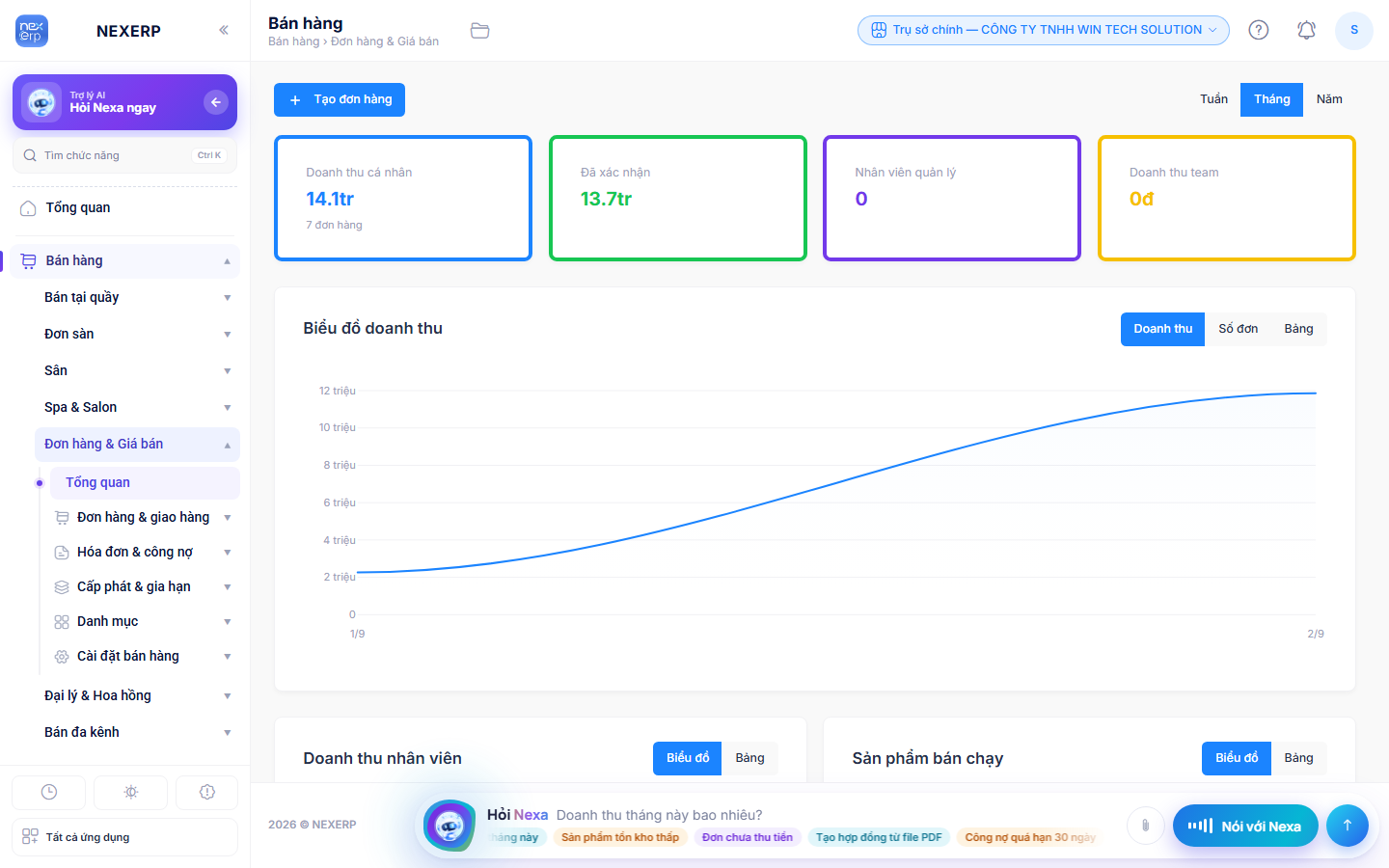Show Số đơn in revenue chart
Viewport: 1389px width, 868px height.
tap(1238, 329)
